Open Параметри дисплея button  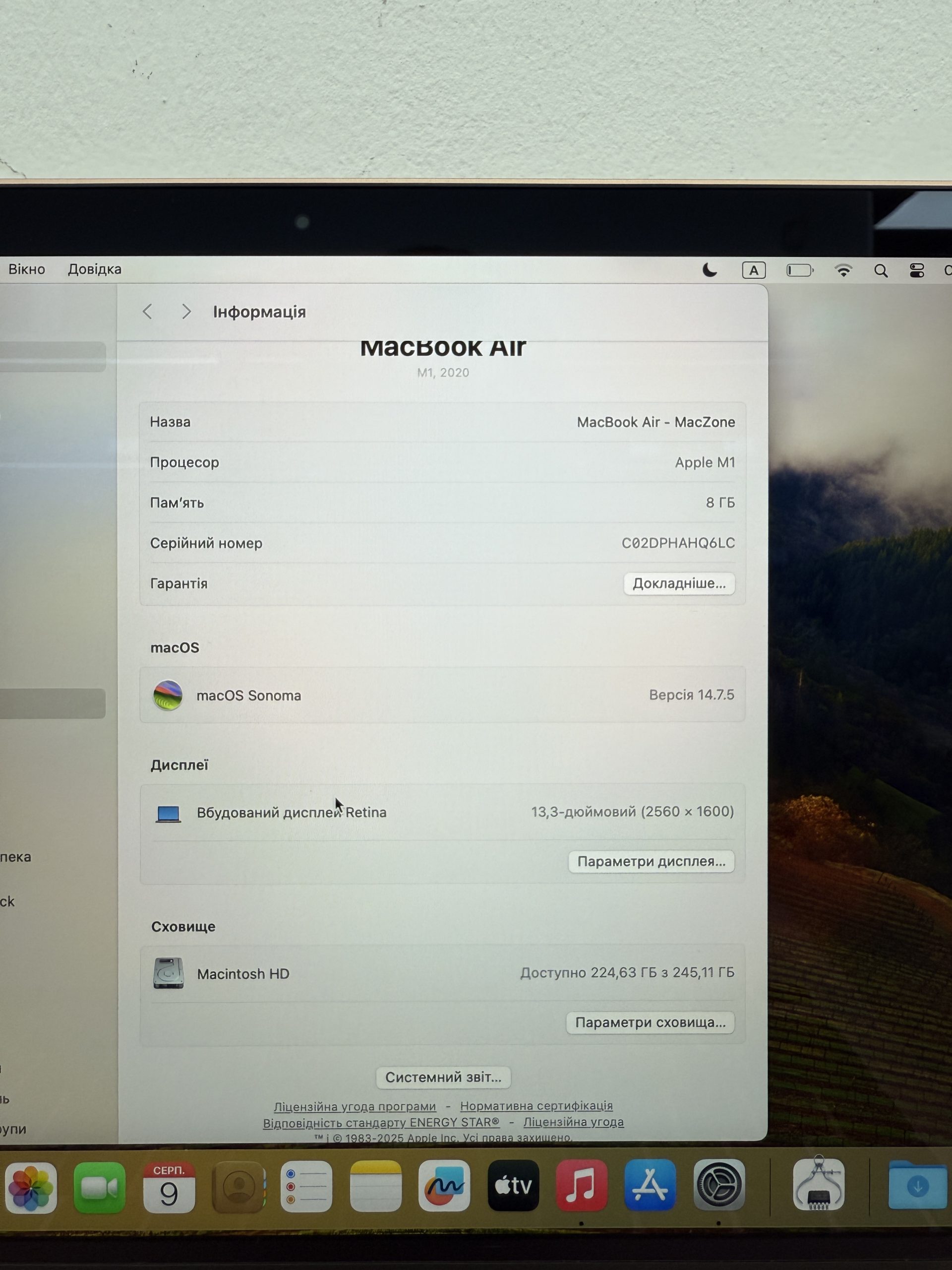click(652, 861)
